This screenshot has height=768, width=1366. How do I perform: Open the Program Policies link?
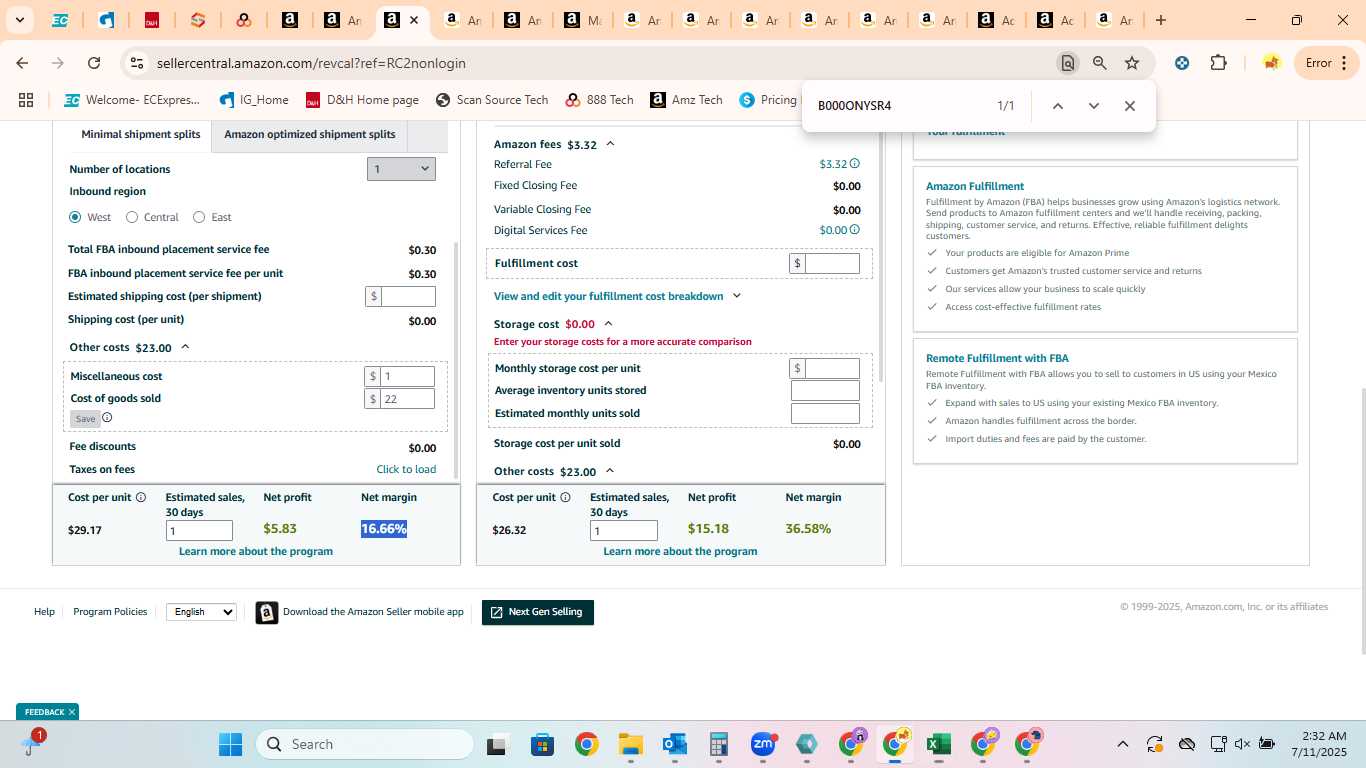tap(110, 612)
